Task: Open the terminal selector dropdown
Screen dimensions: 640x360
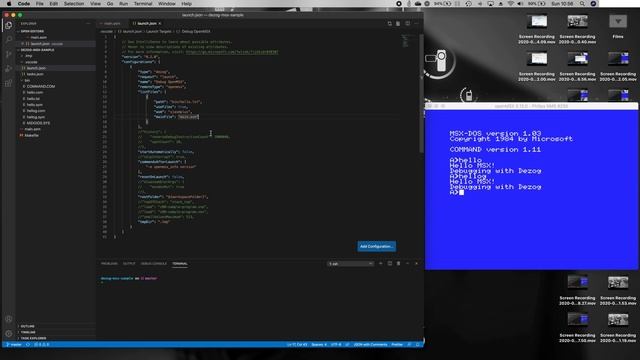Action: [x=351, y=264]
